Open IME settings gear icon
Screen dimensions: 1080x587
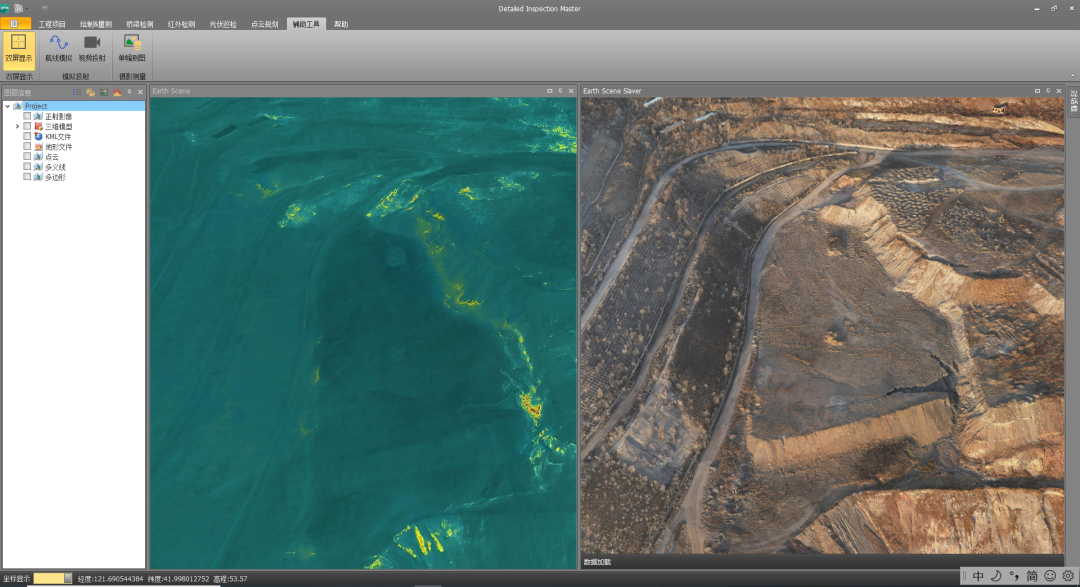(1068, 576)
